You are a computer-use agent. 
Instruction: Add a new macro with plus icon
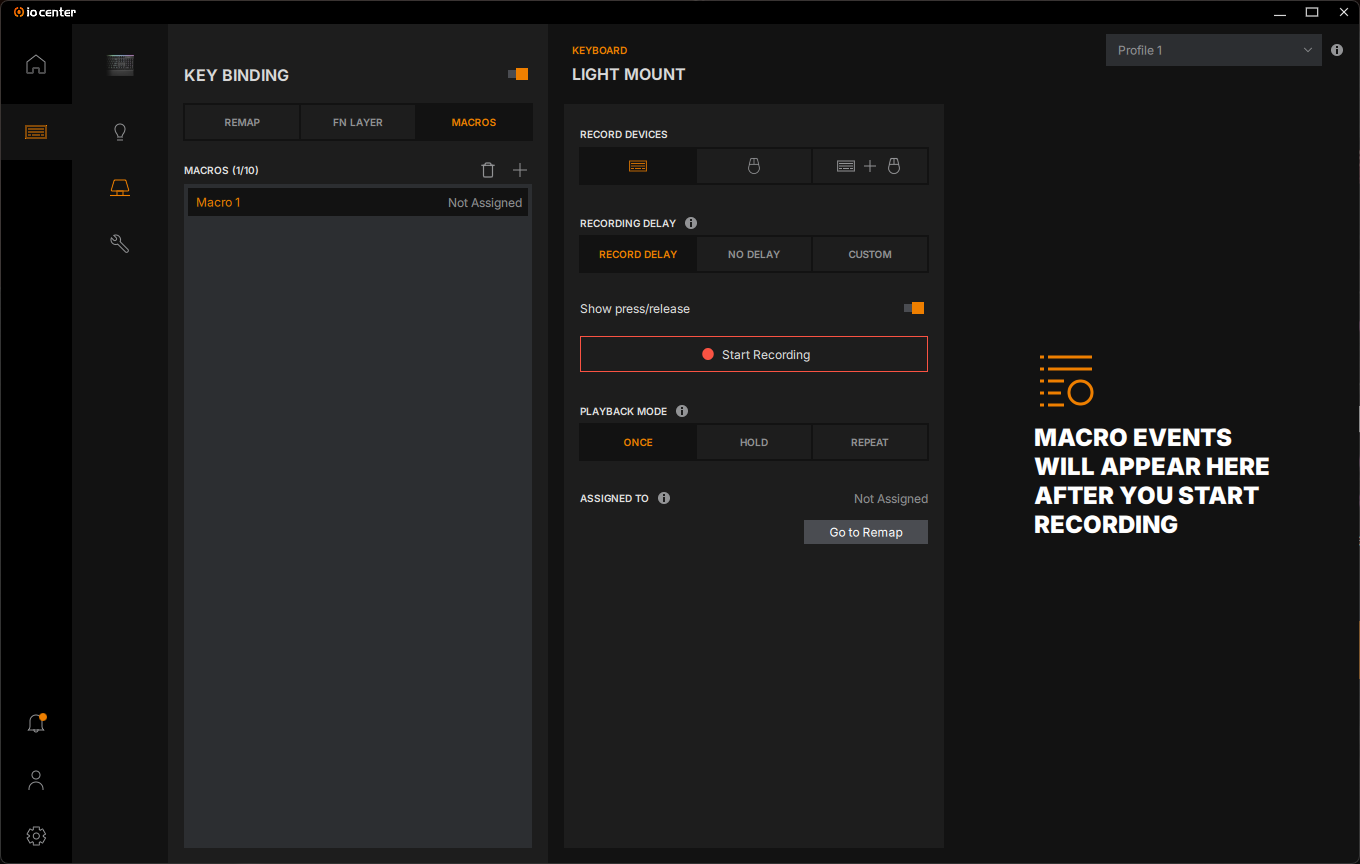point(520,170)
